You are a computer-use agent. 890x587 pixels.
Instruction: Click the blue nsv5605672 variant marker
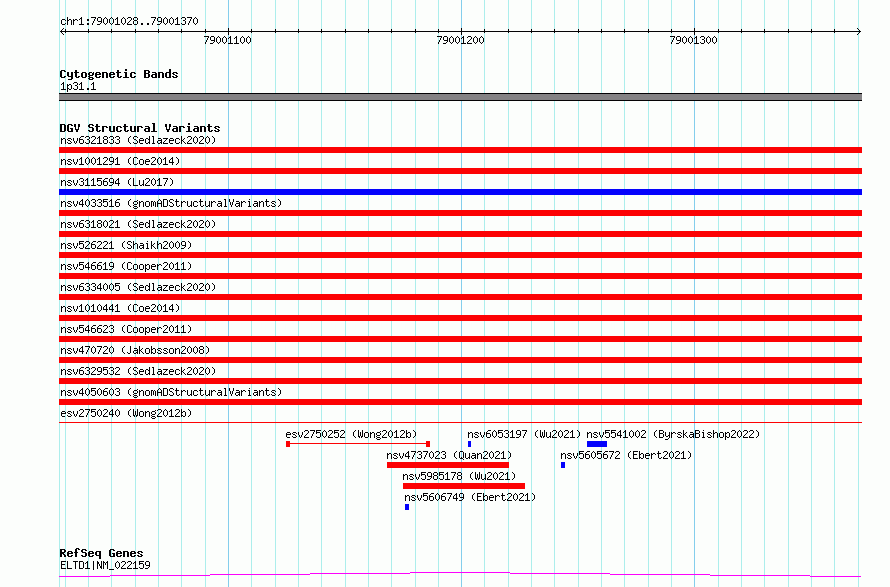(x=563, y=465)
